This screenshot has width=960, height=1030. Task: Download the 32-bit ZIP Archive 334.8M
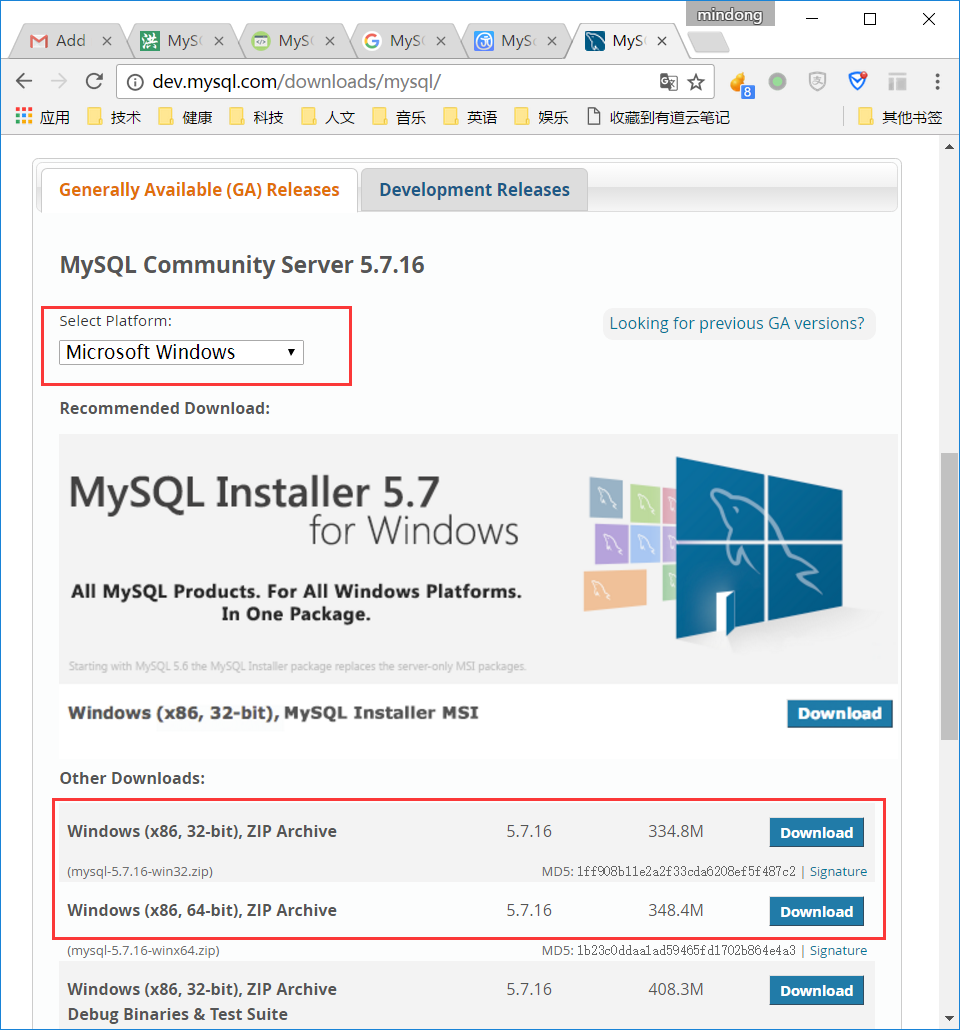[817, 832]
